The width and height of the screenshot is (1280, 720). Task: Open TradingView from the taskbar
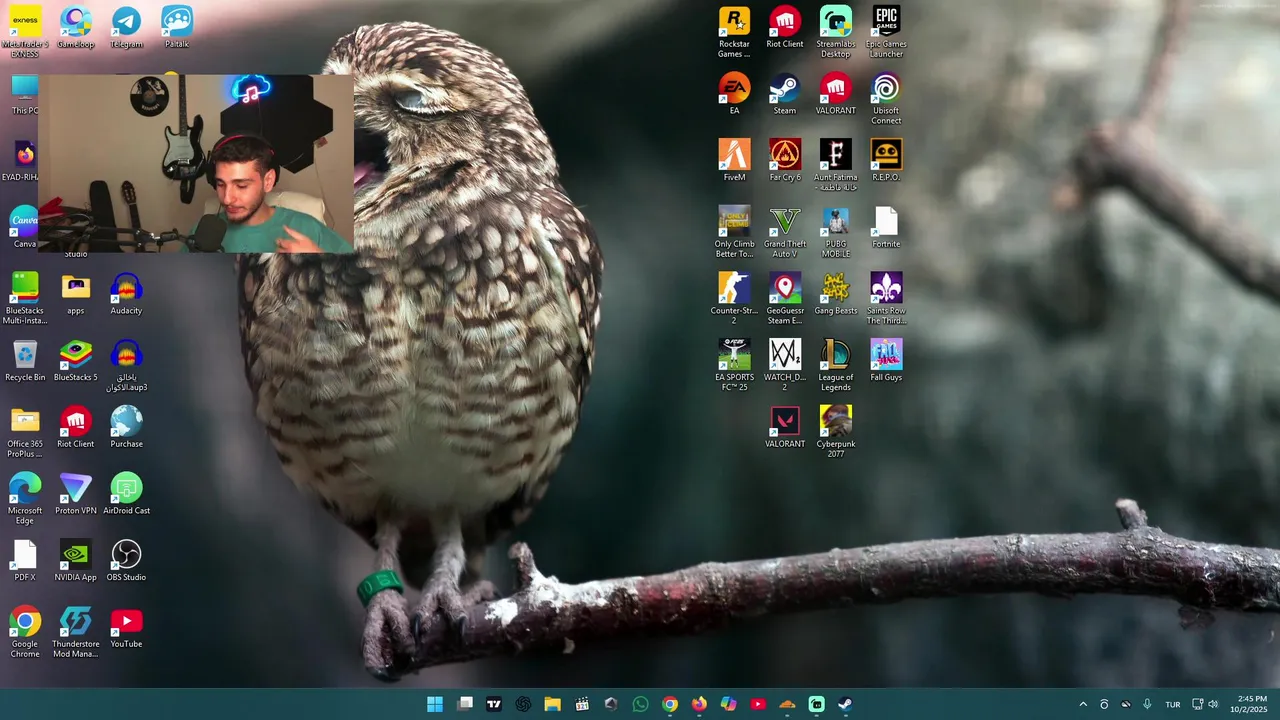494,704
